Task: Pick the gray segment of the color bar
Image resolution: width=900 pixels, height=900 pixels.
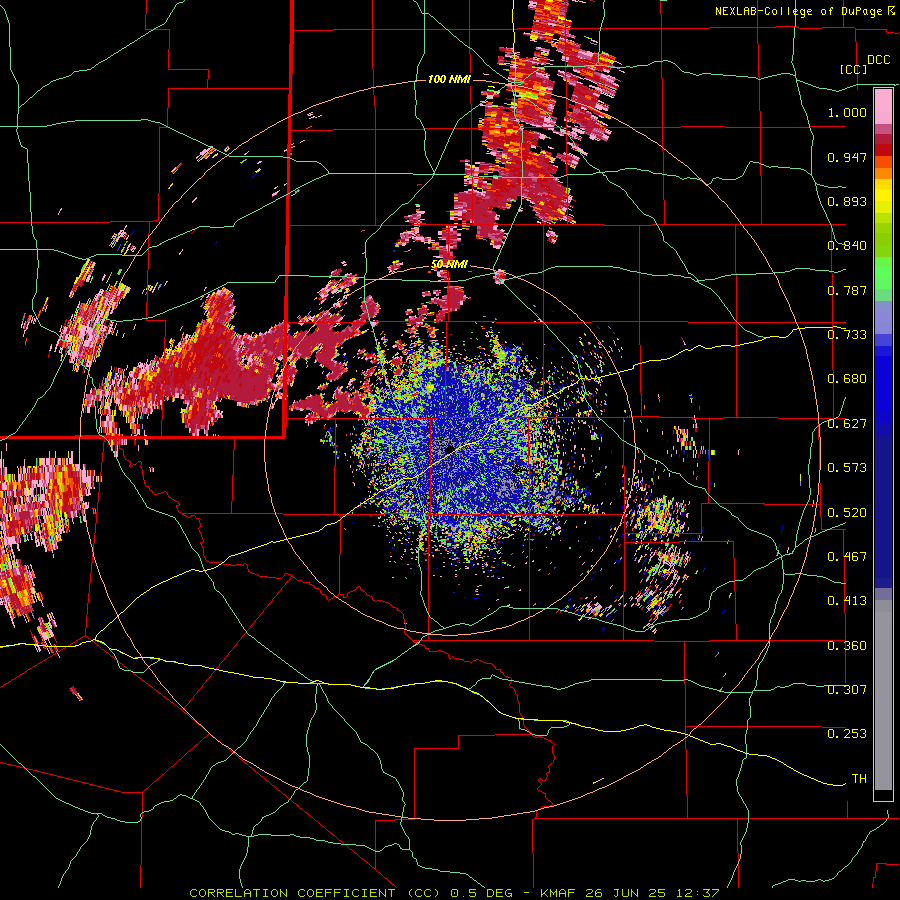Action: point(883,695)
